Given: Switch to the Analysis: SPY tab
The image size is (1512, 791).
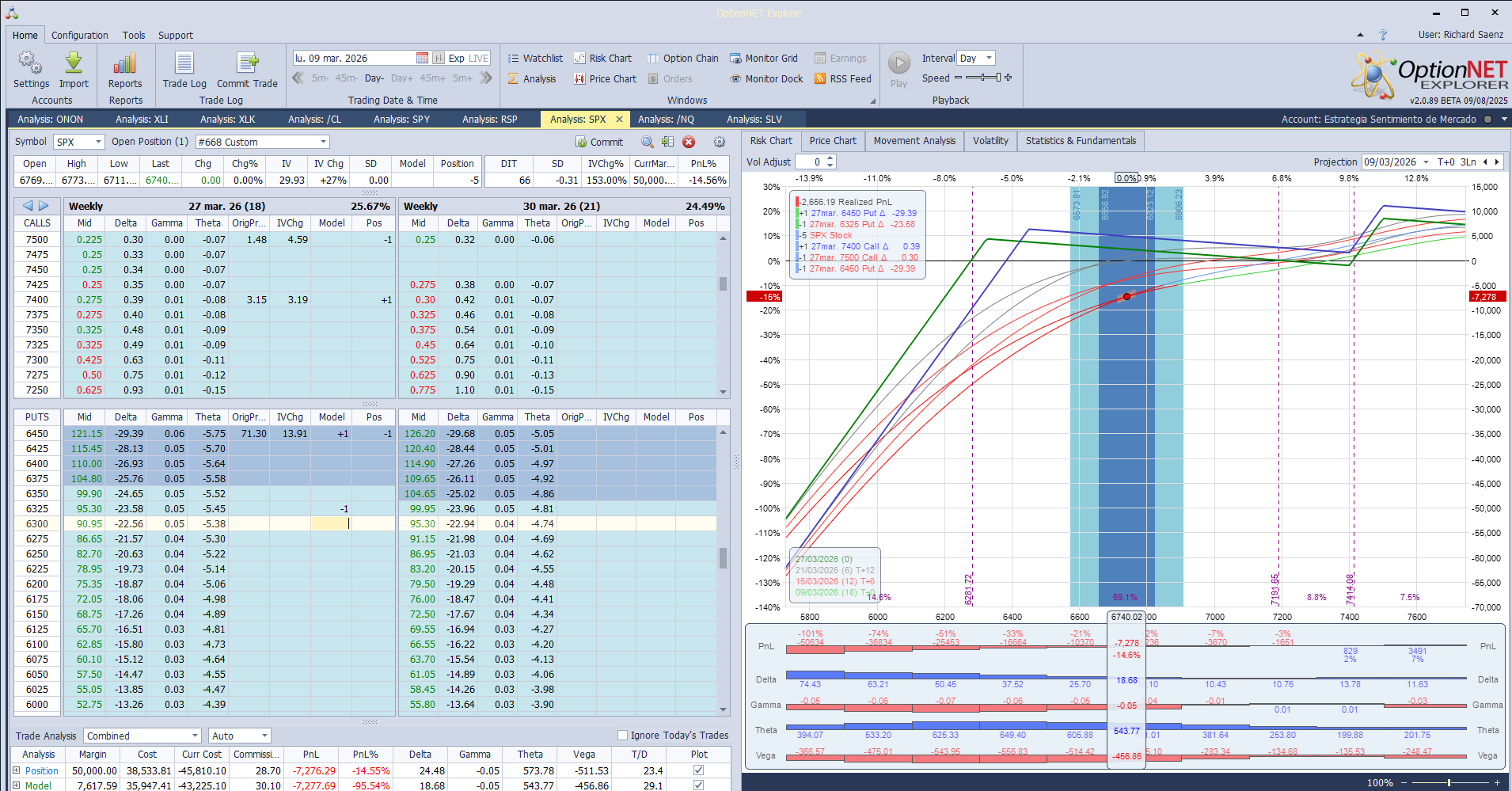Looking at the screenshot, I should point(401,120).
